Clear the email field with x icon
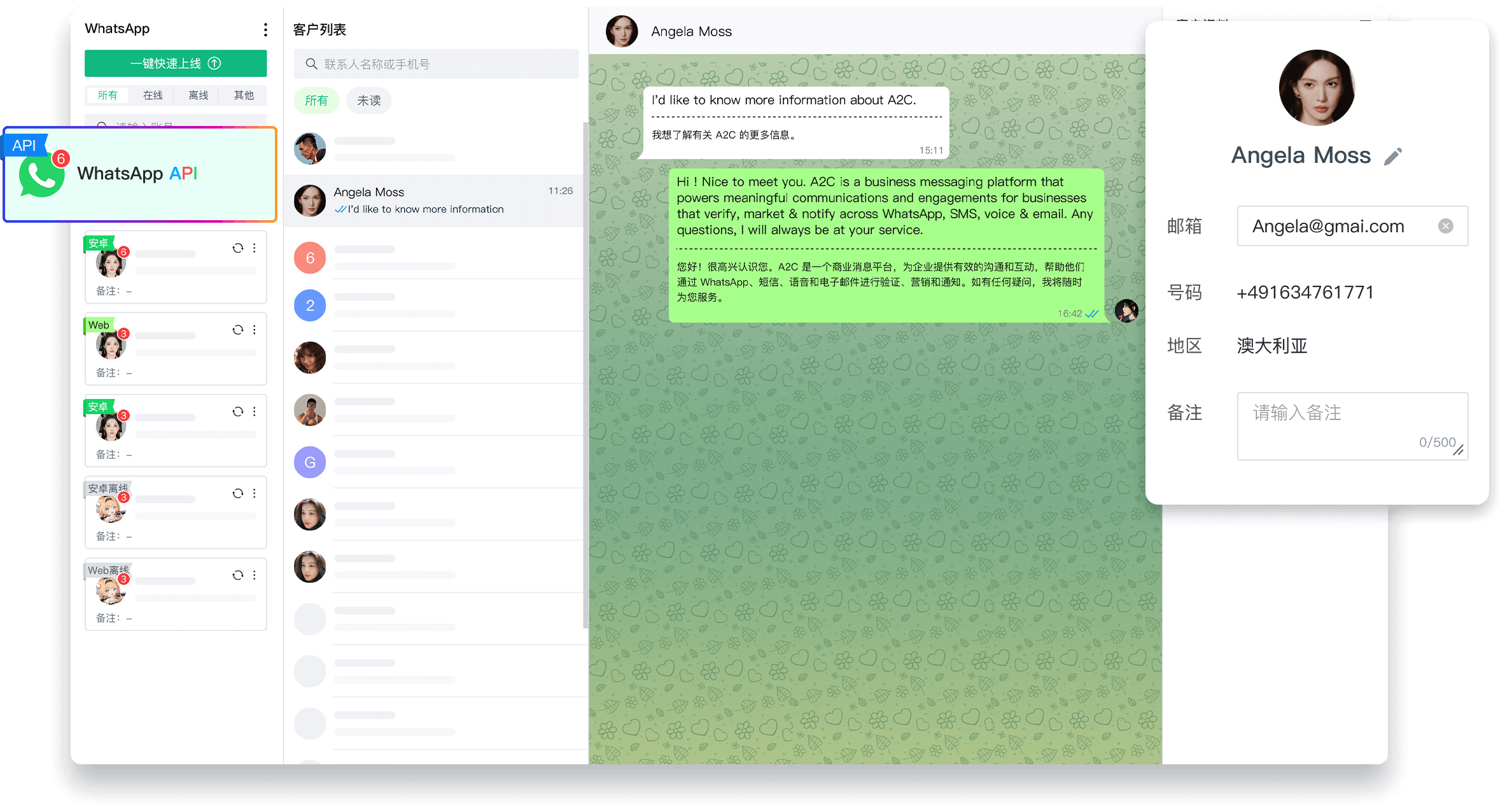The height and width of the screenshot is (812, 1505). click(x=1446, y=226)
